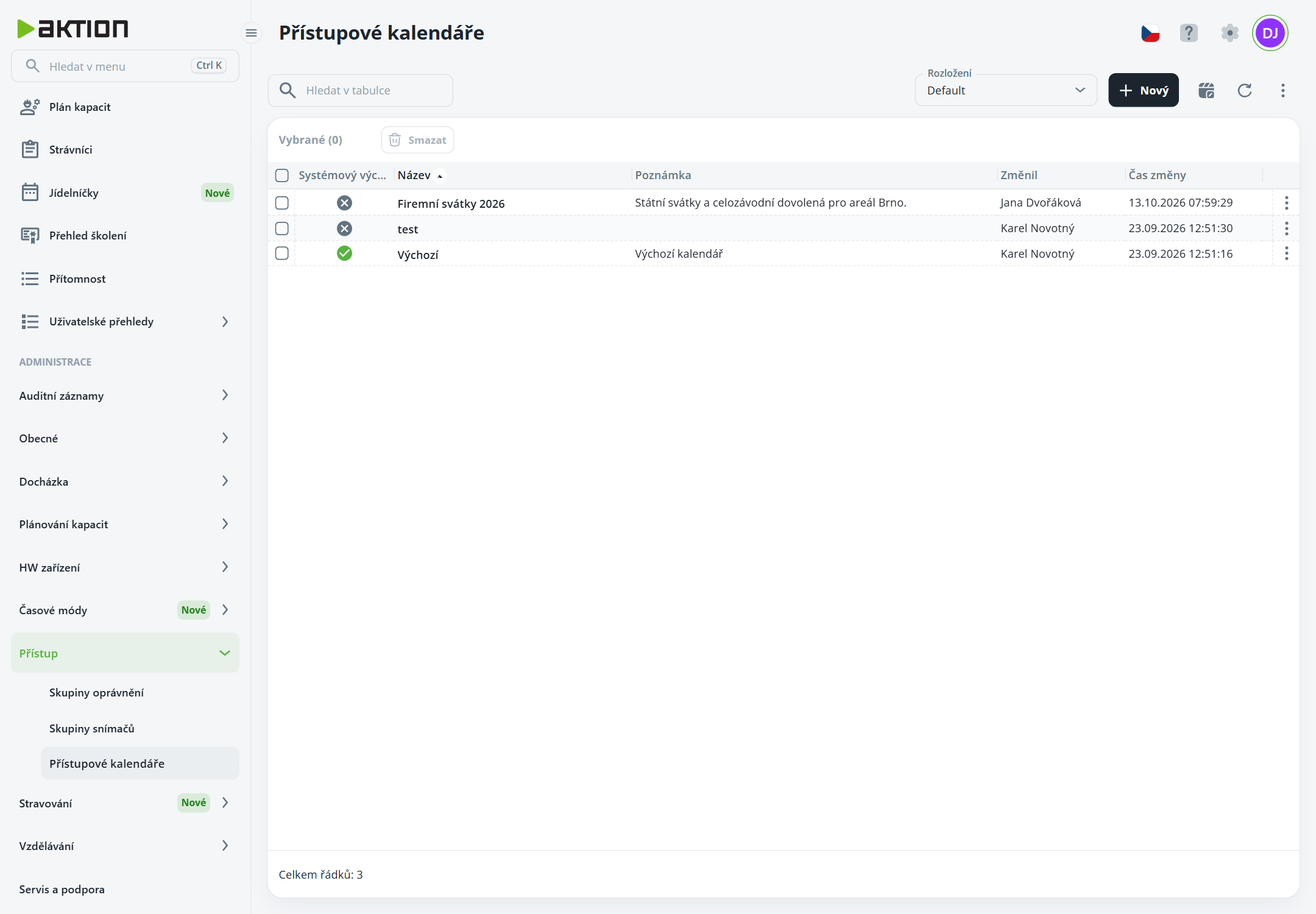Expand the Stravování section
Image resolution: width=1316 pixels, height=914 pixels.
click(x=125, y=803)
